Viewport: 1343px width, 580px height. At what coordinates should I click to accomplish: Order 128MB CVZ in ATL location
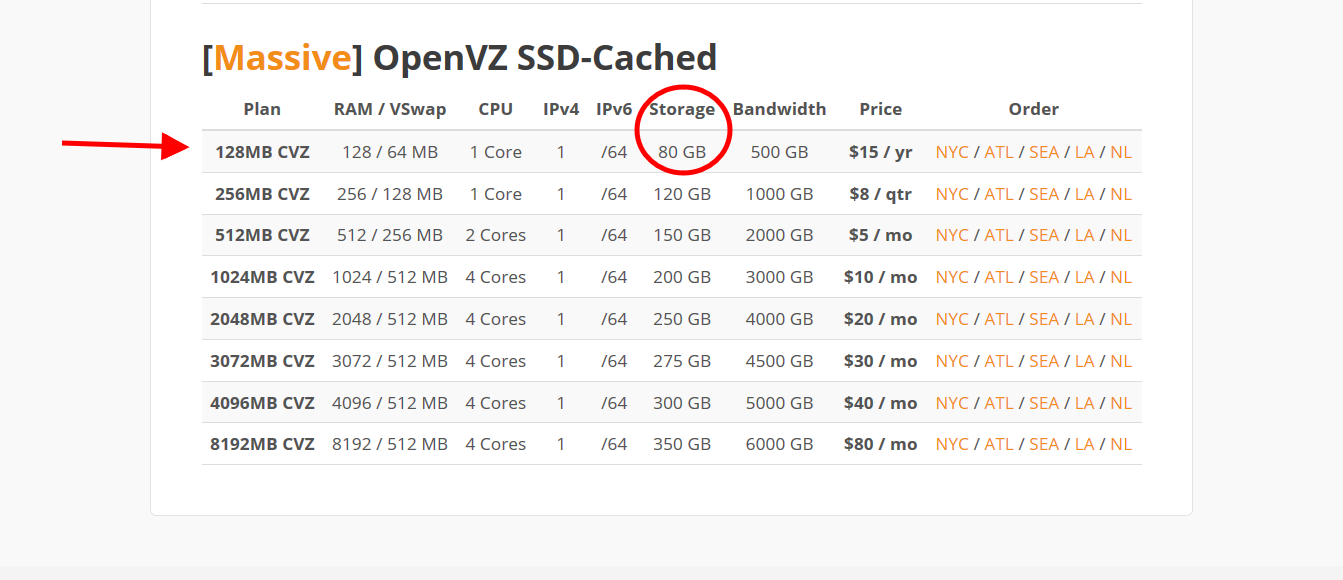pos(998,152)
